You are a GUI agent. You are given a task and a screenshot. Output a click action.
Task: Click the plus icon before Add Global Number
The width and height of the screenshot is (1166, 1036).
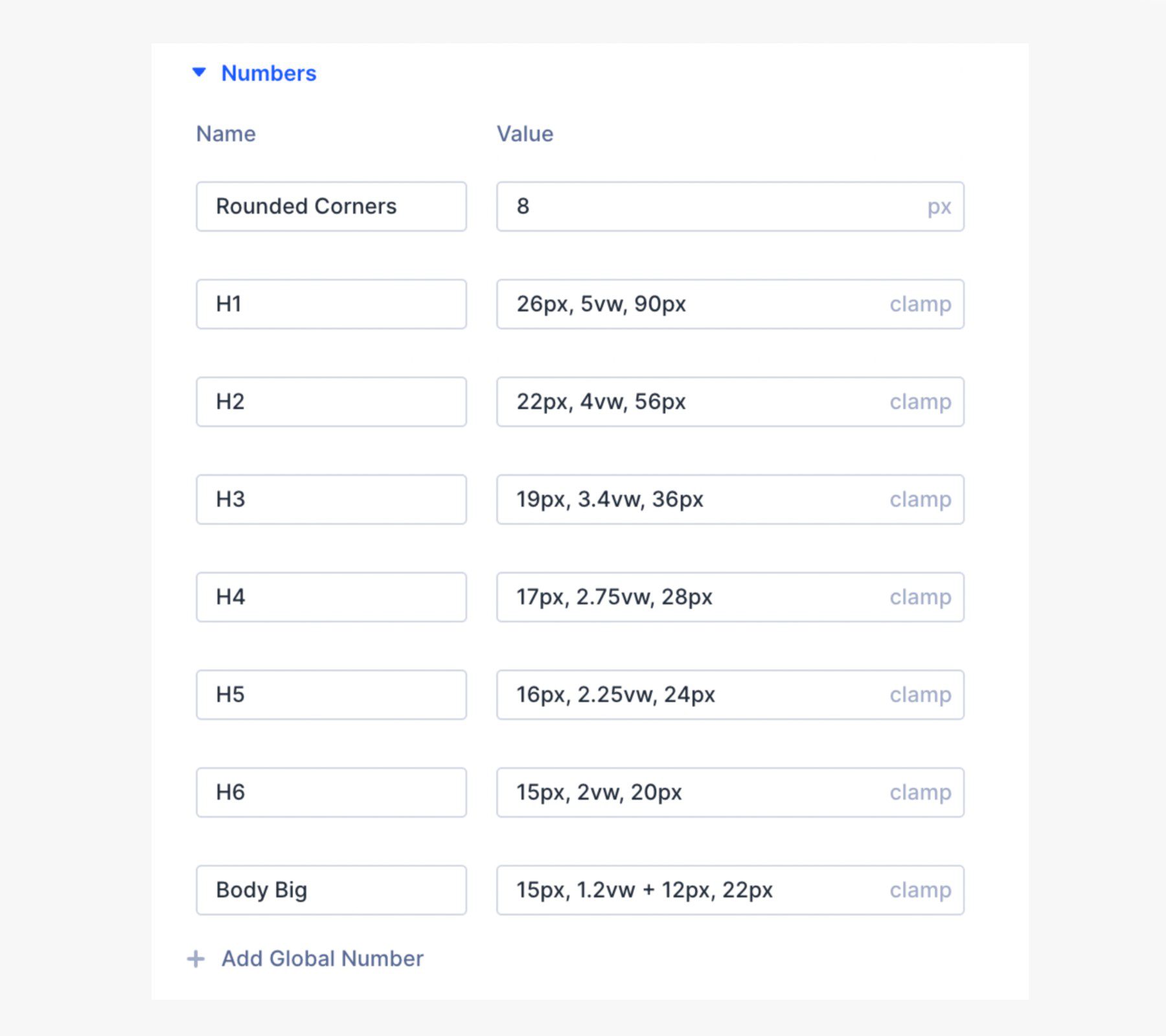coord(196,959)
